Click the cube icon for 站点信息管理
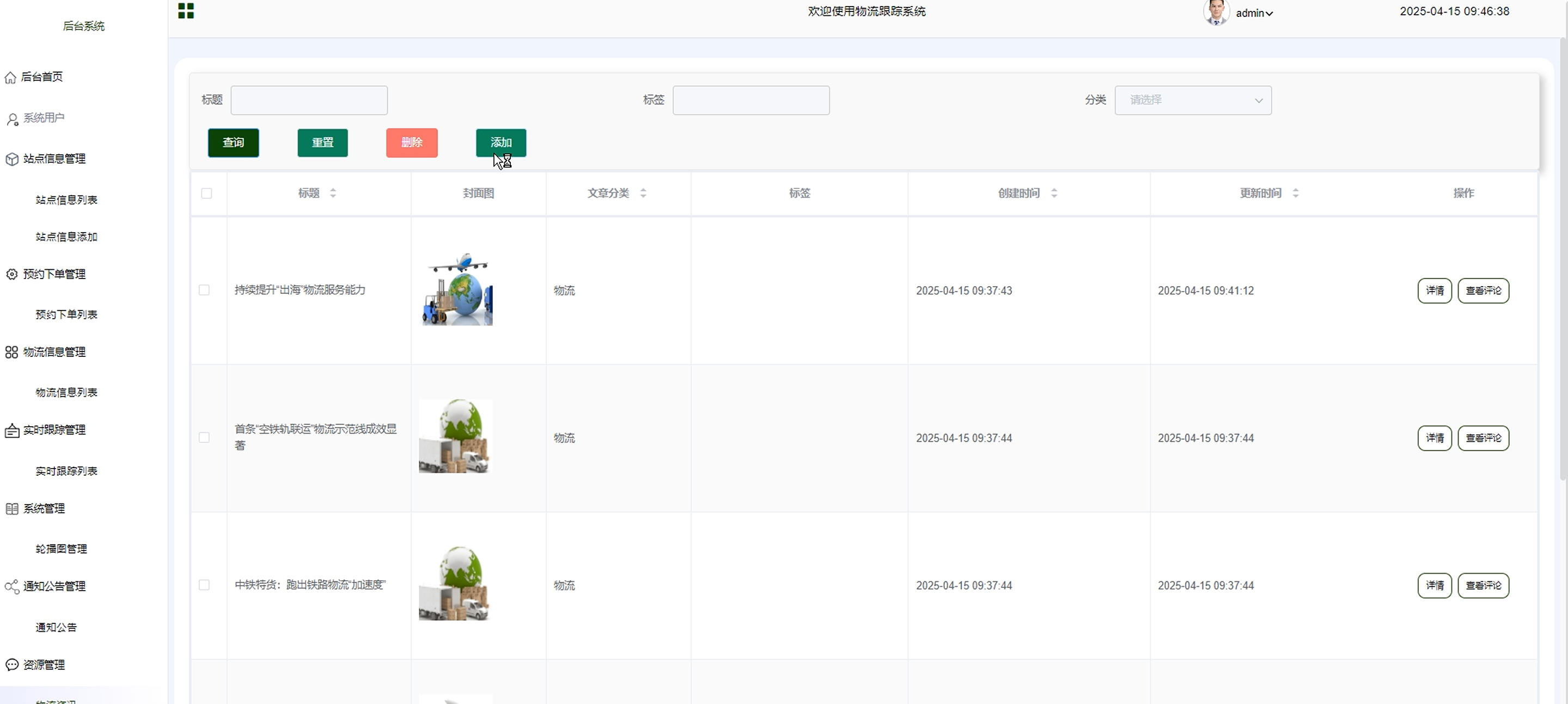The image size is (1568, 704). (11, 160)
